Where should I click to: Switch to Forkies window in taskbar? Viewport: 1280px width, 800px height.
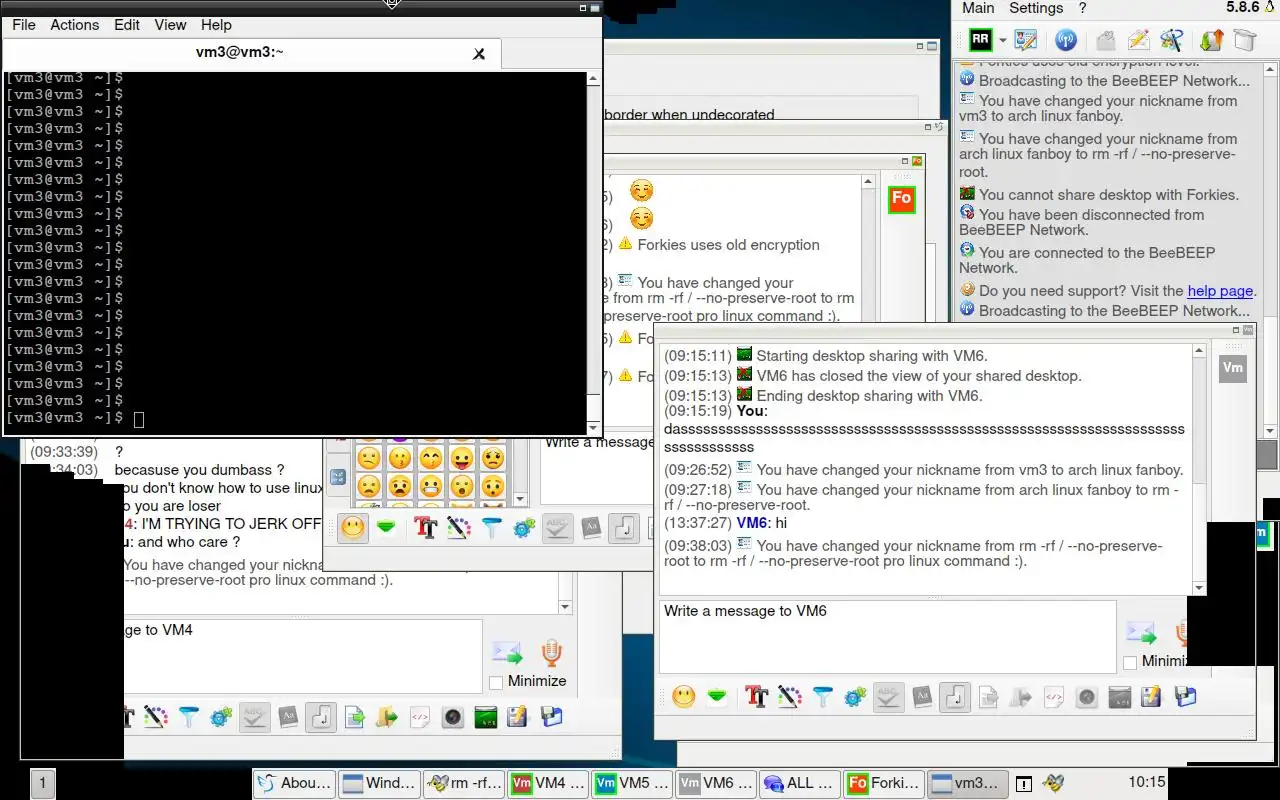[x=883, y=783]
